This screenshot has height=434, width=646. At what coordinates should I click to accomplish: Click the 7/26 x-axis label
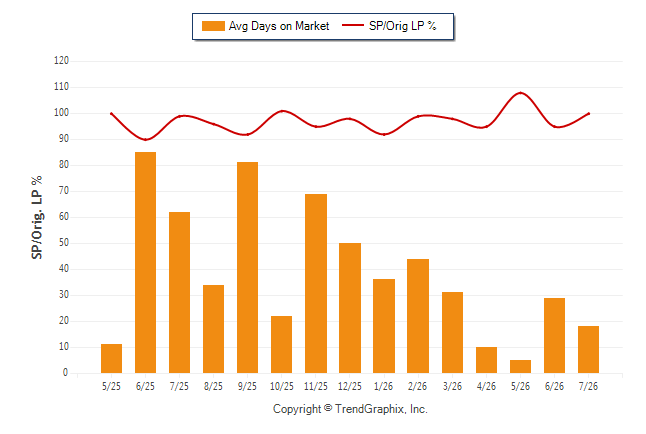coord(588,386)
